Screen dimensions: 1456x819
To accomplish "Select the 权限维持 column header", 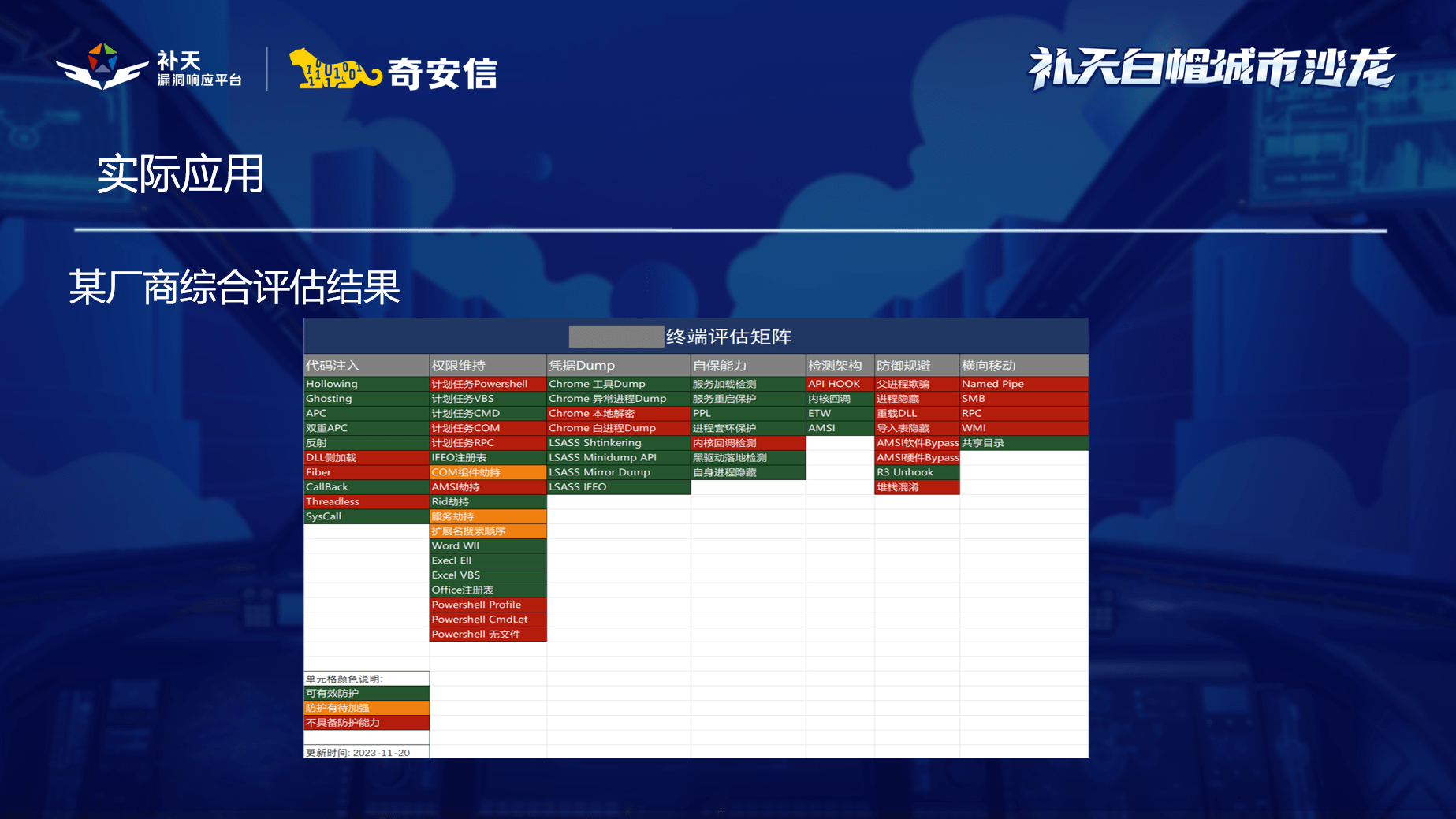I will click(488, 366).
